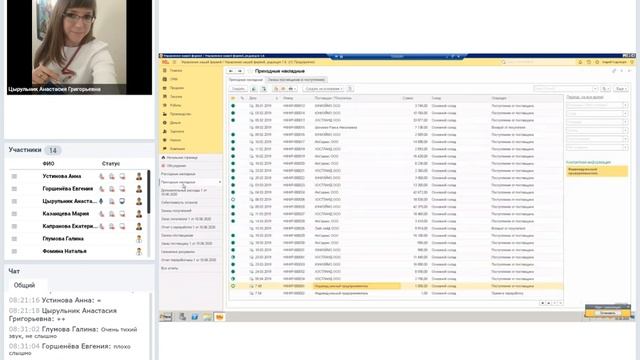
Task: Click the participants list vertical scrollbar
Action: click(149, 192)
